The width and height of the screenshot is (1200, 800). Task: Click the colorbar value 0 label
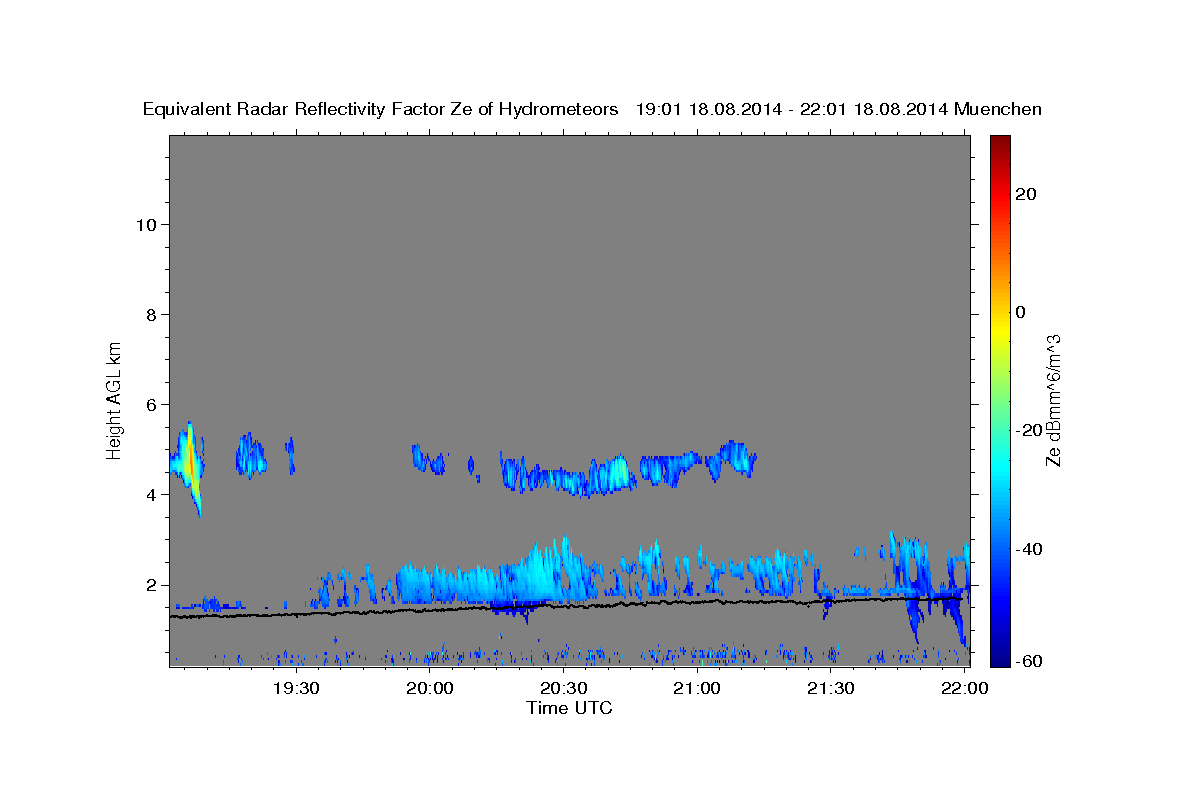pyautogui.click(x=1020, y=312)
